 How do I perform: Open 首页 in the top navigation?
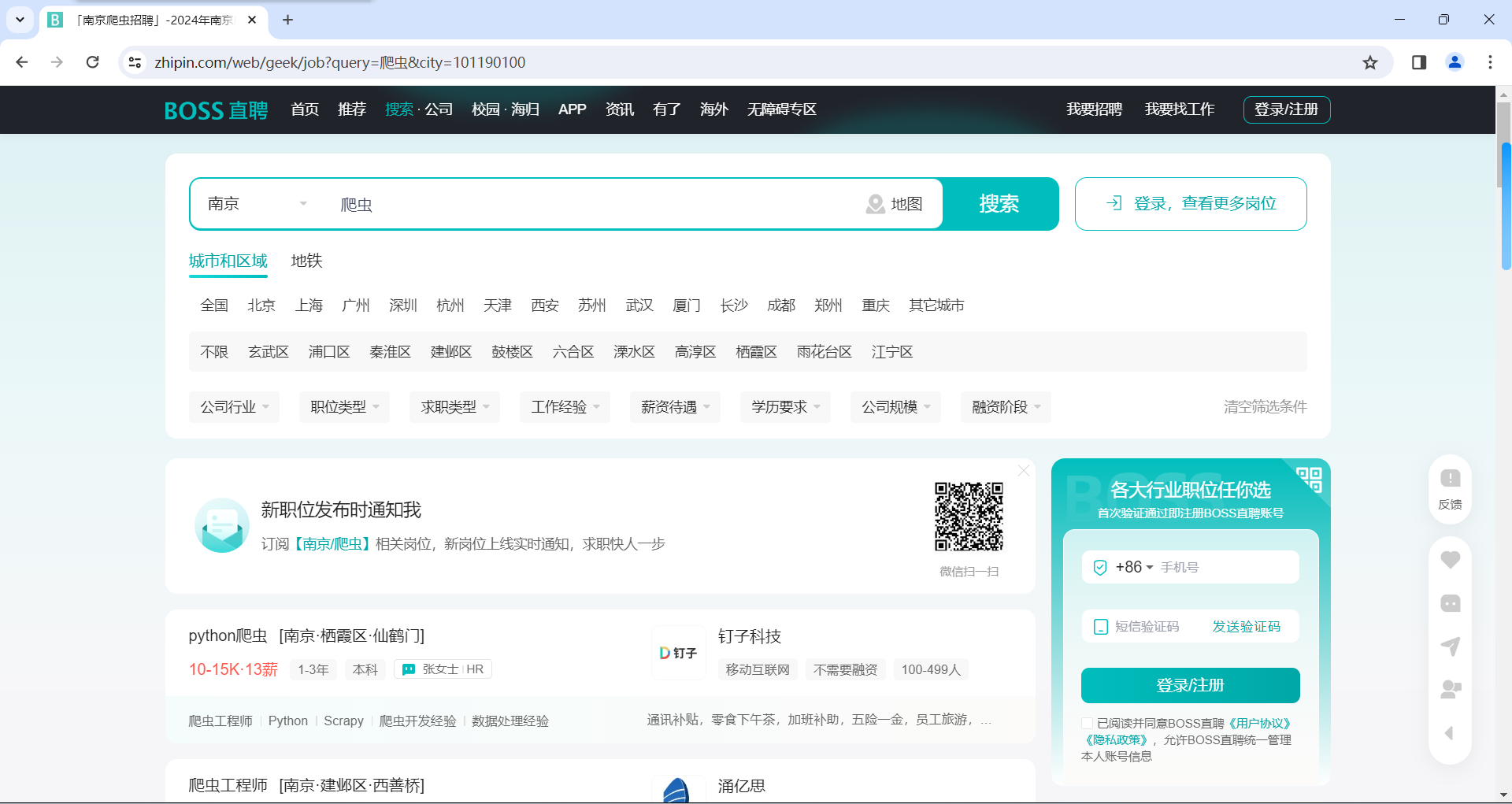[x=305, y=109]
